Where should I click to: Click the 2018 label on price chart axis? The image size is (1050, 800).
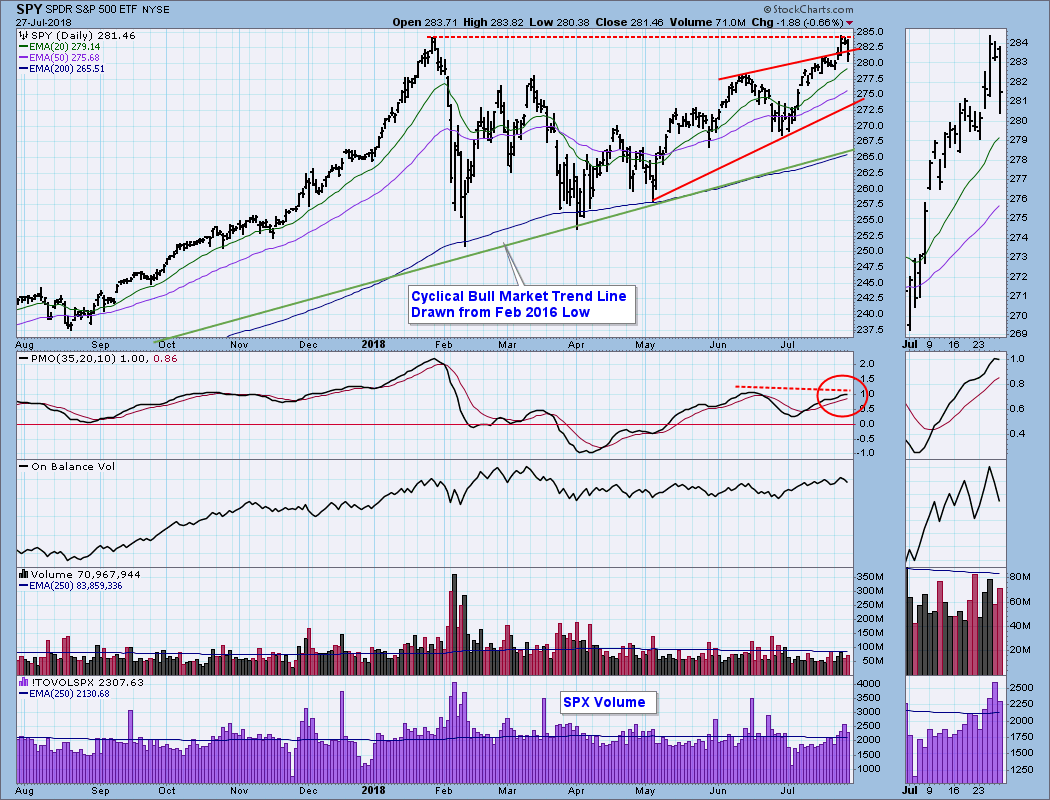pos(373,344)
